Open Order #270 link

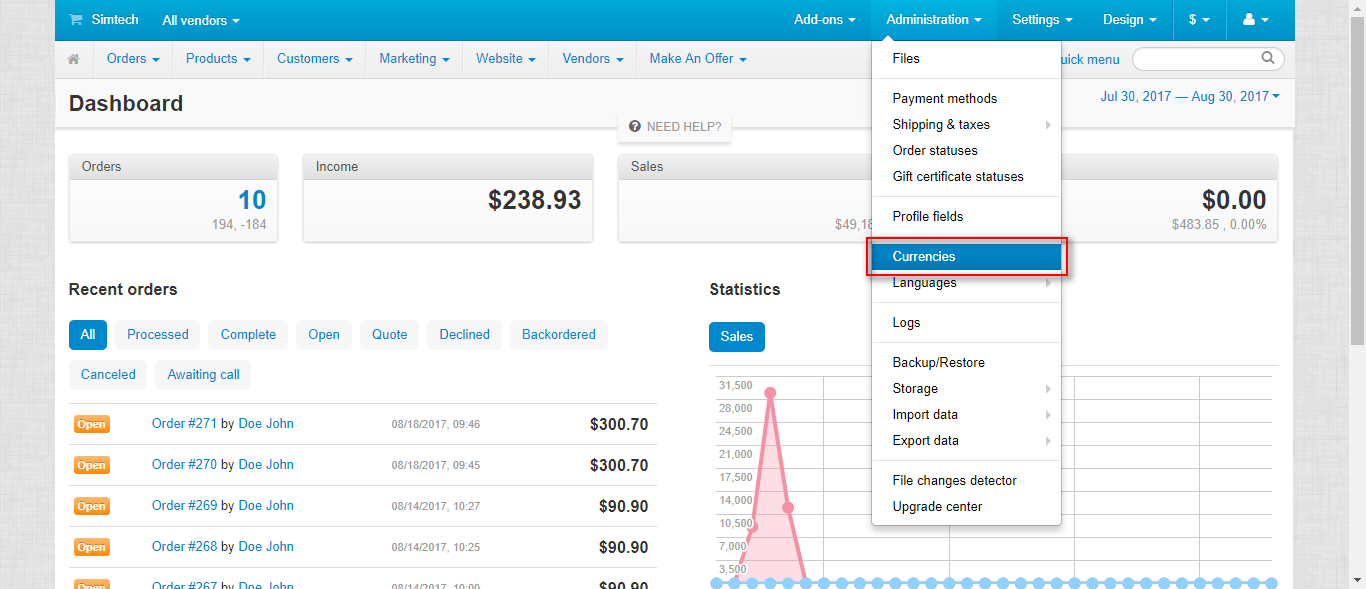point(184,465)
